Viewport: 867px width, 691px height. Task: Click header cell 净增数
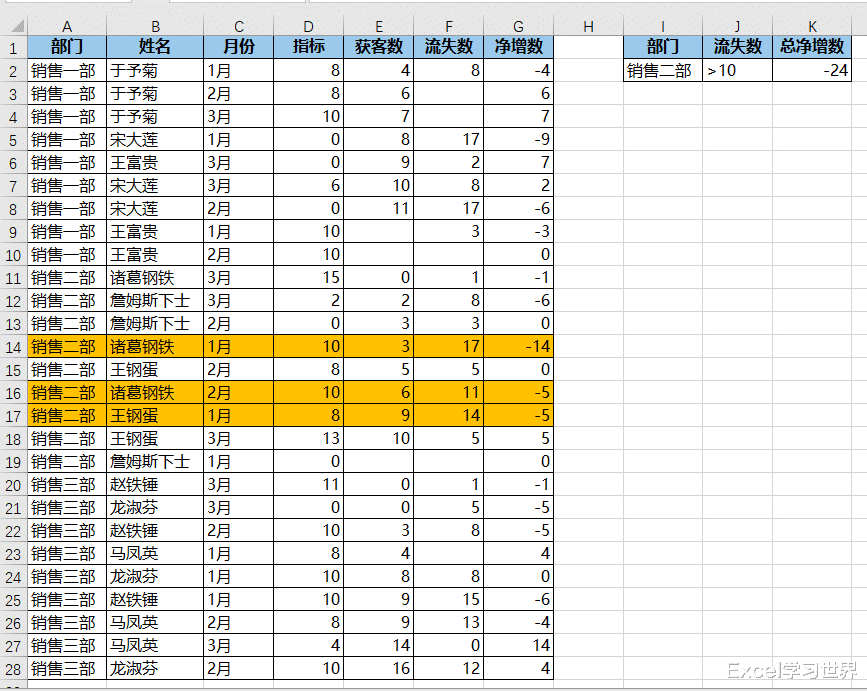519,47
